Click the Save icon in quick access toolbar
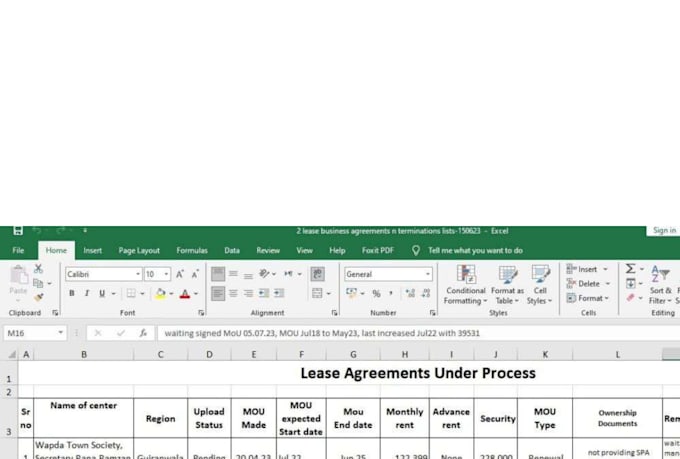The width and height of the screenshot is (680, 459). (18, 231)
